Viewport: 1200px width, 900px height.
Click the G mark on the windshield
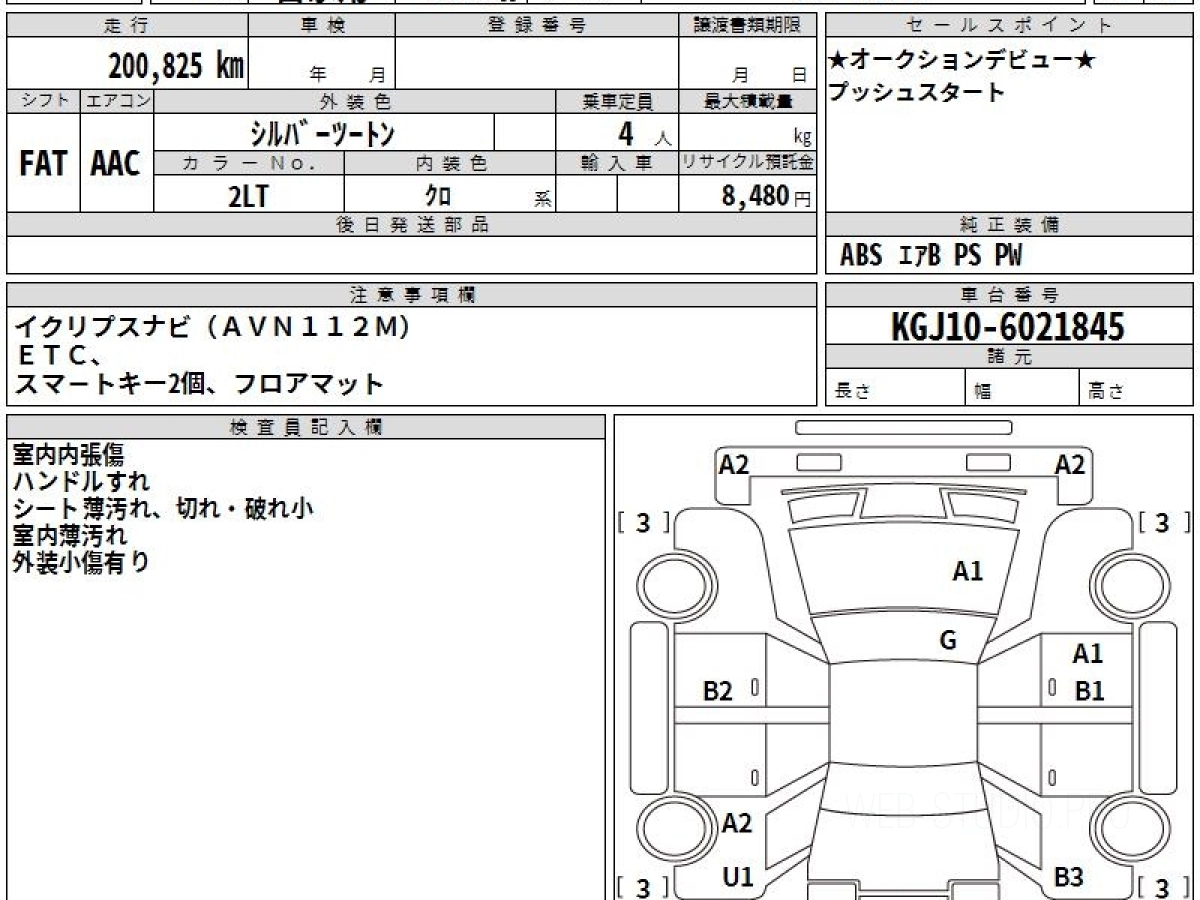pos(948,641)
